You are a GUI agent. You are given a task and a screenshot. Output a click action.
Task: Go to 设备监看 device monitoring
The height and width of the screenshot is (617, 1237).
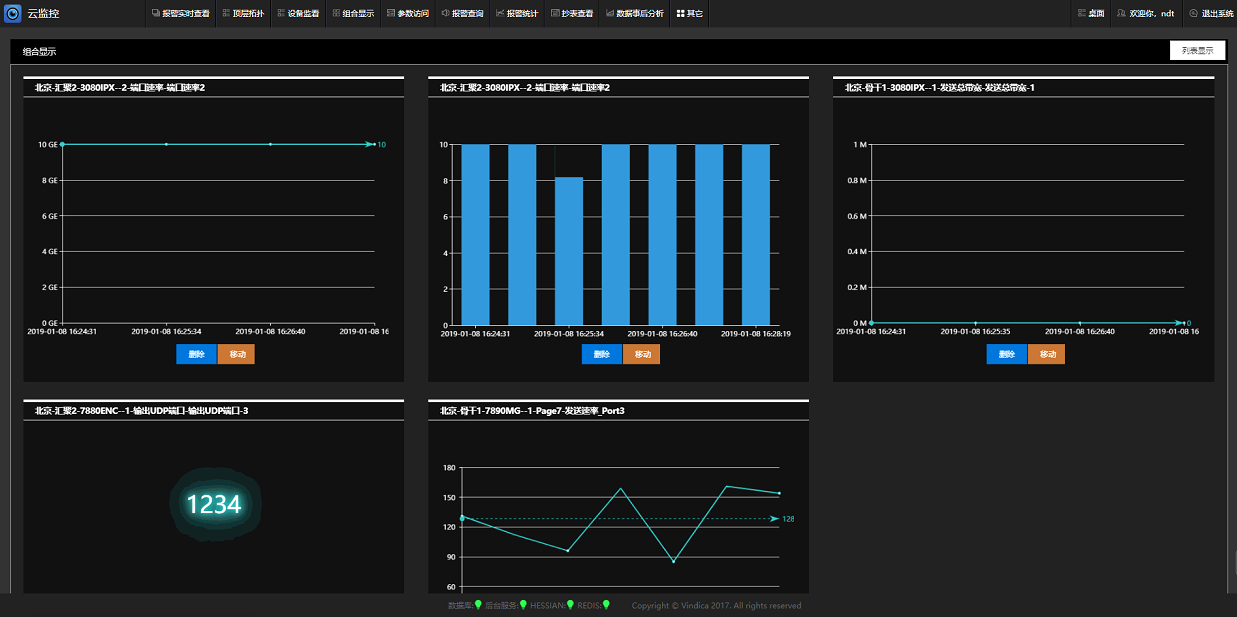pyautogui.click(x=298, y=14)
